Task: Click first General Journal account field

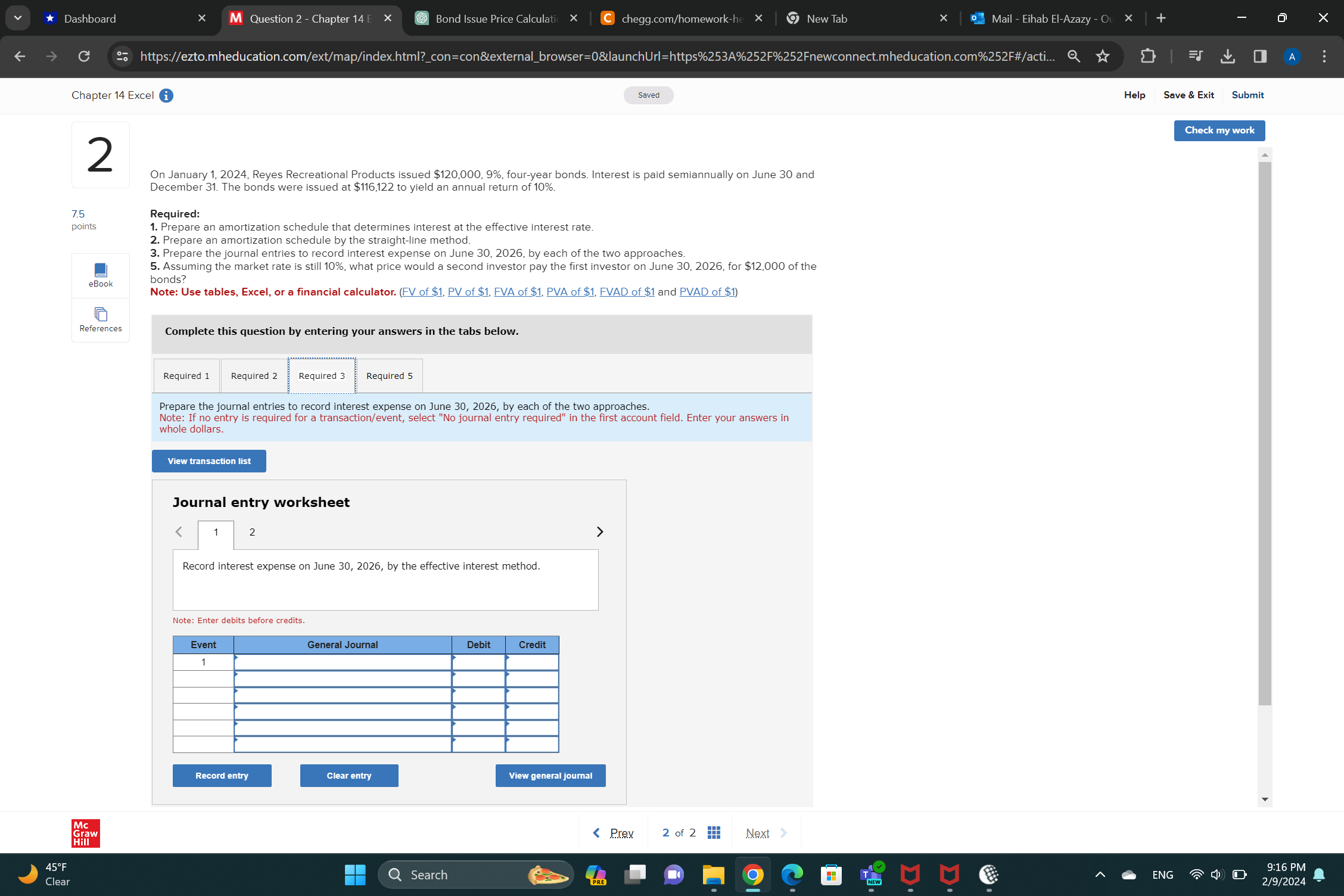Action: [x=343, y=662]
